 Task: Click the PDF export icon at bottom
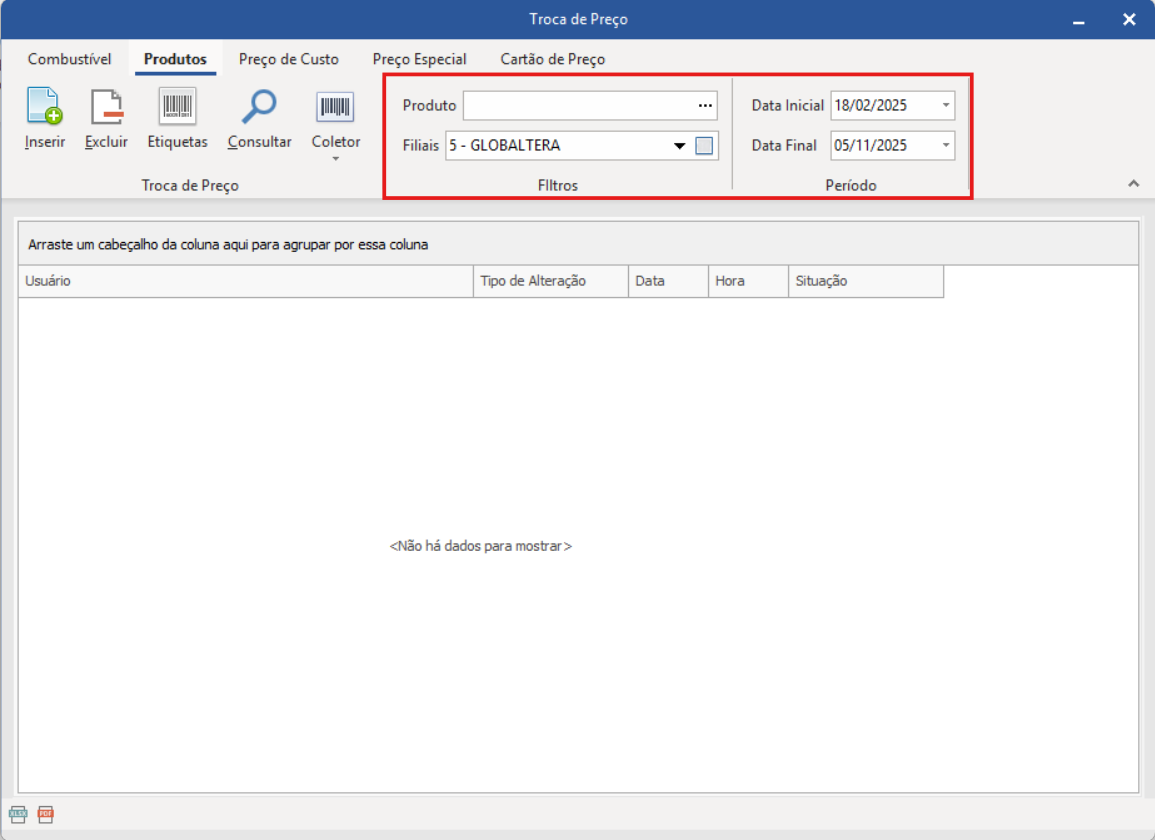tap(45, 814)
